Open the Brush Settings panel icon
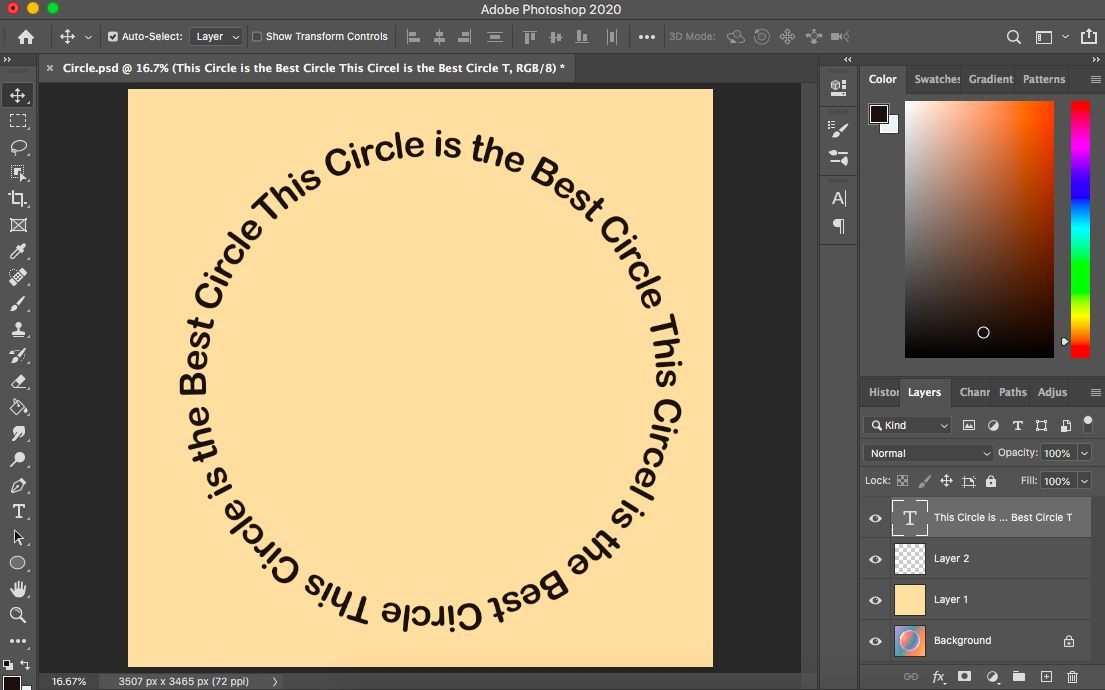This screenshot has width=1105, height=690. point(839,130)
